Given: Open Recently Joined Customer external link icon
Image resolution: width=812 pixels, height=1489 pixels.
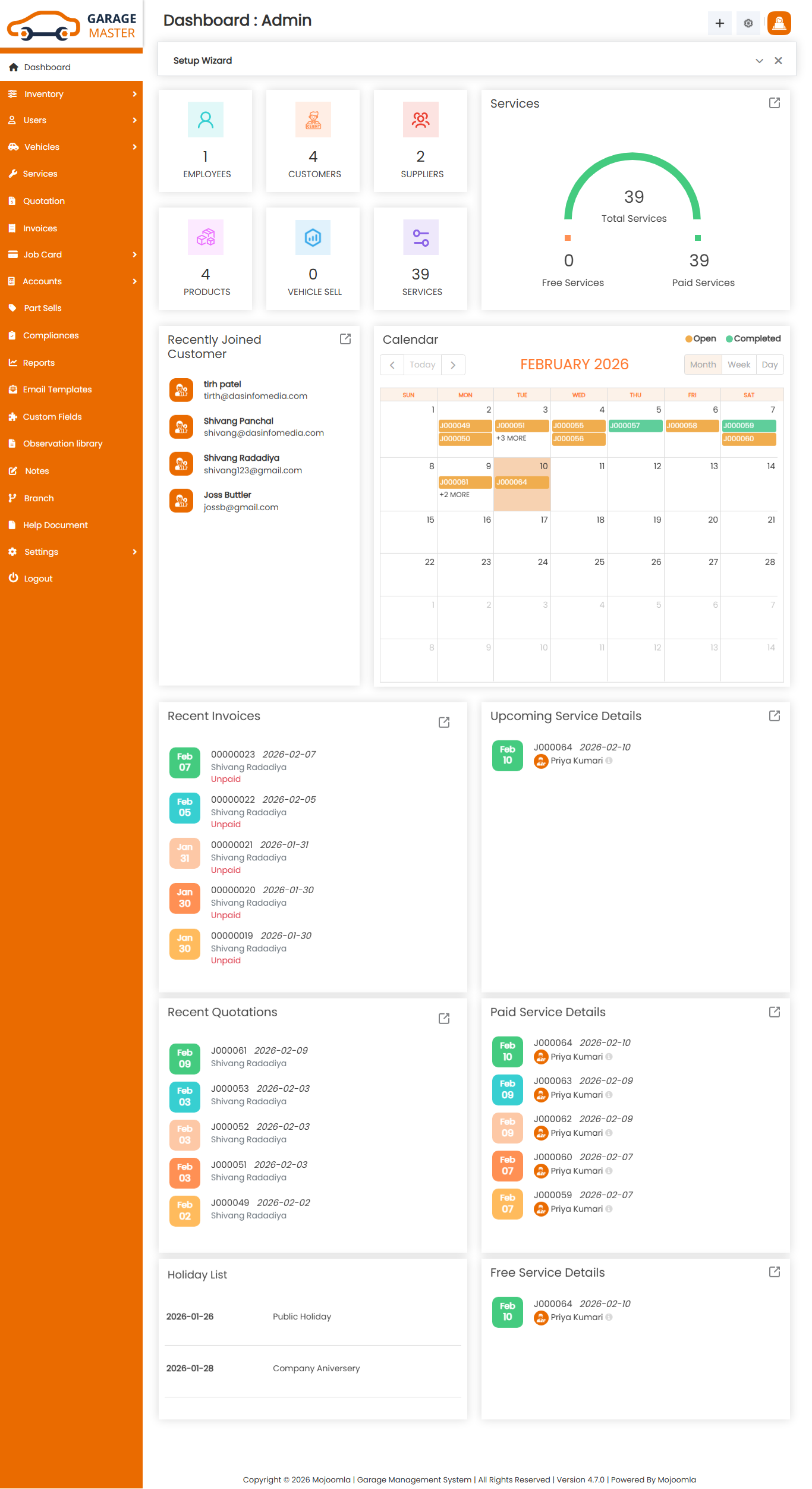Looking at the screenshot, I should (345, 339).
